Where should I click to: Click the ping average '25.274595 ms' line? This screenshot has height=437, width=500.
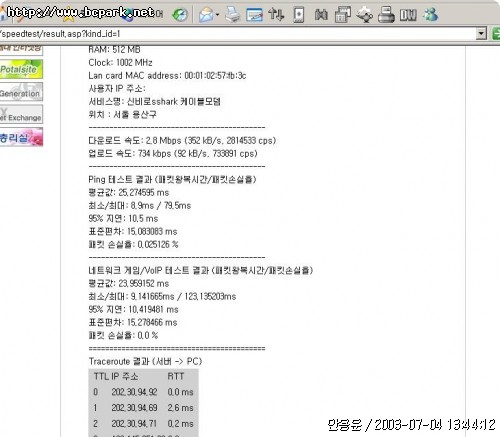click(129, 193)
